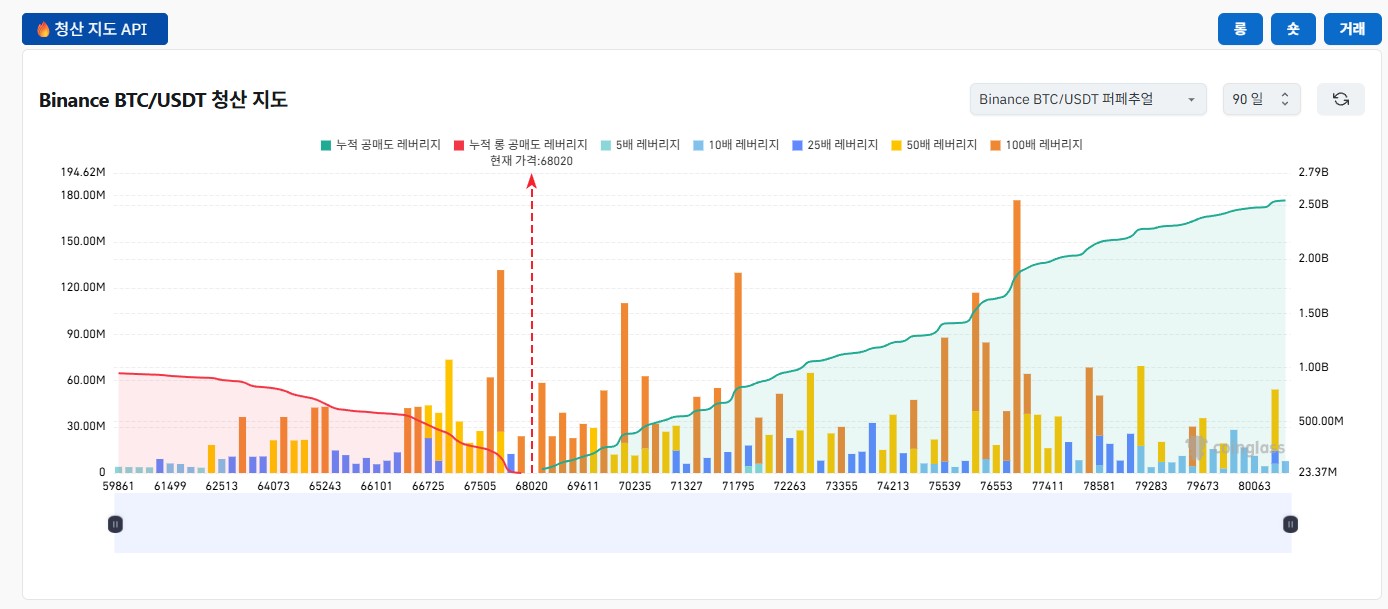The height and width of the screenshot is (609, 1388).
Task: Click the 77411 x-axis label
Action: coord(1048,486)
